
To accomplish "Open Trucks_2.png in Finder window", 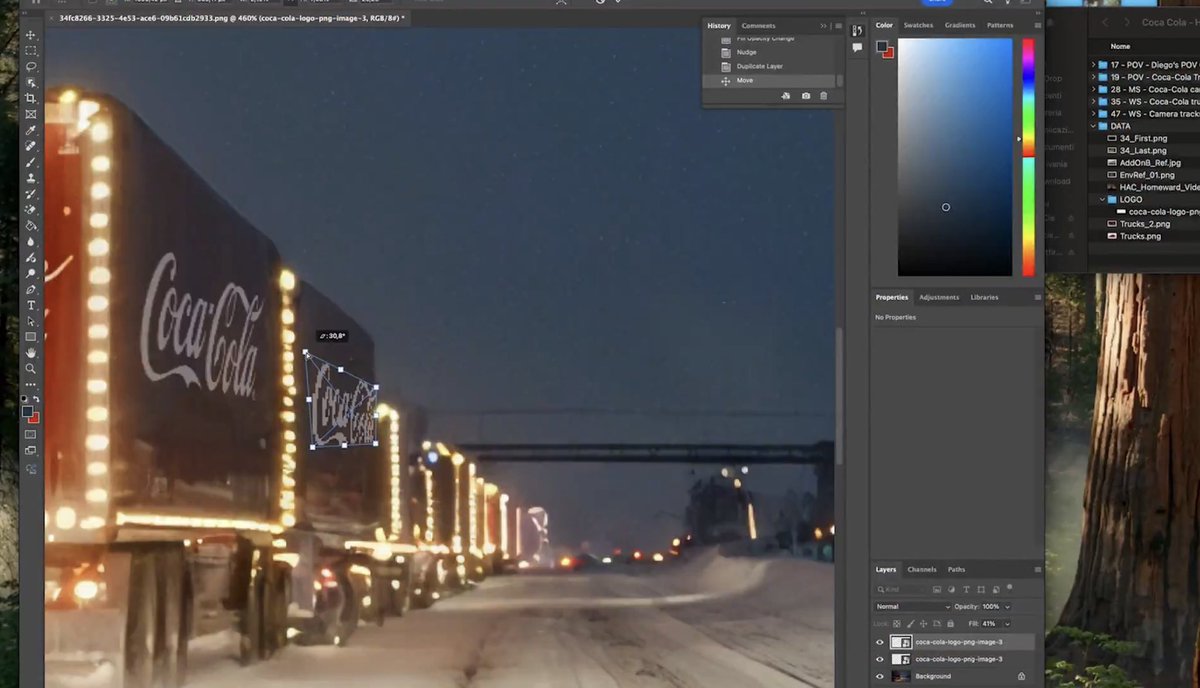I will [x=1144, y=224].
